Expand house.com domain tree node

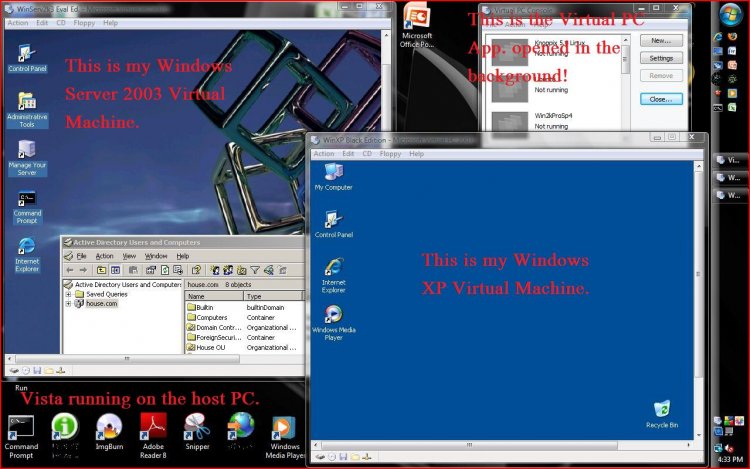pos(68,304)
